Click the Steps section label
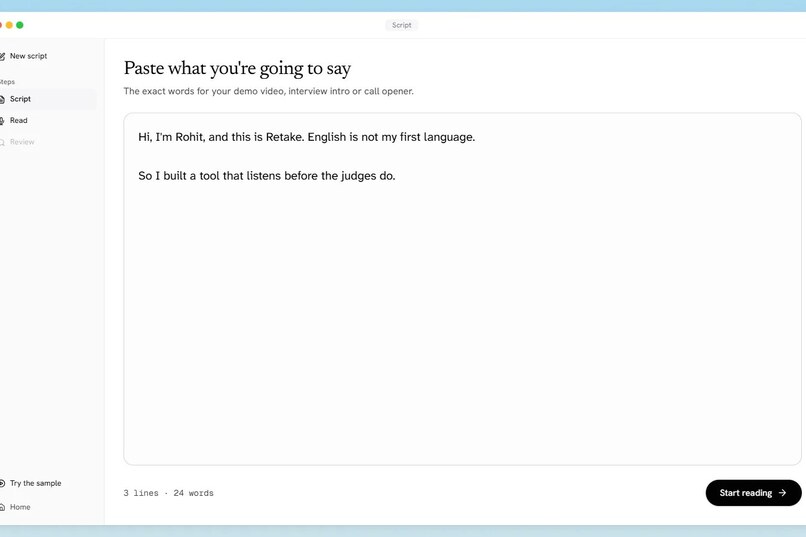This screenshot has width=806, height=537. pos(7,82)
